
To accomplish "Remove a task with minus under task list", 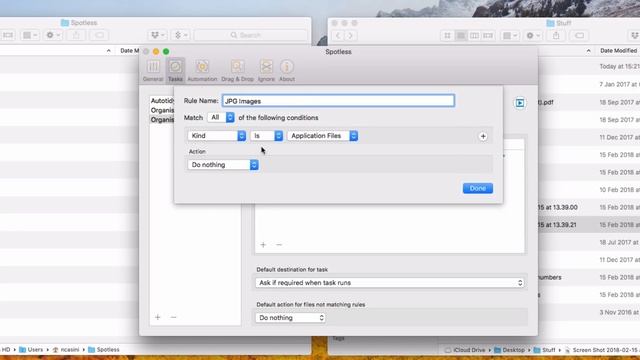I will pos(173,317).
